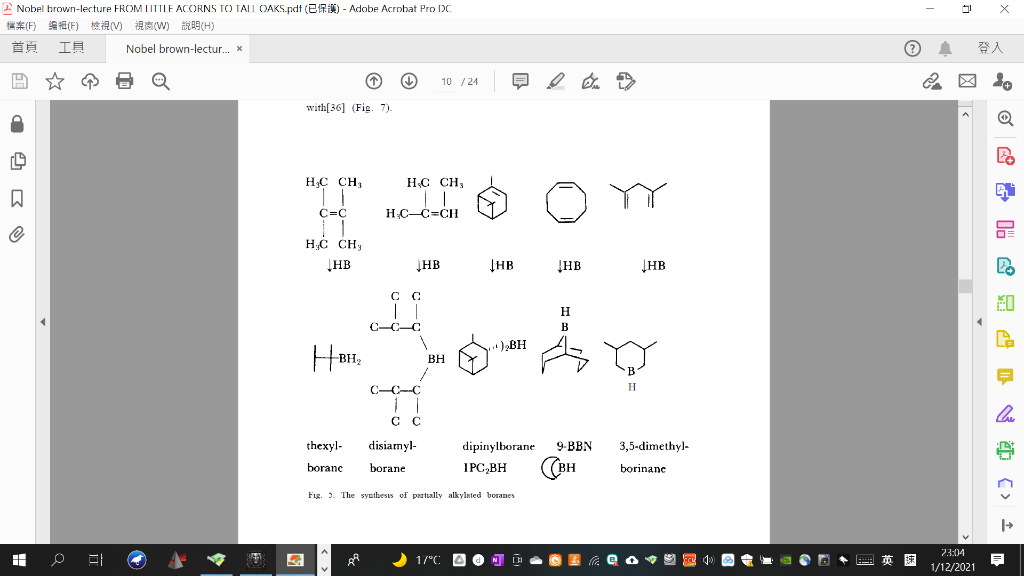This screenshot has height=576, width=1024.
Task: Click the sign-in button 登入
Action: click(990, 48)
